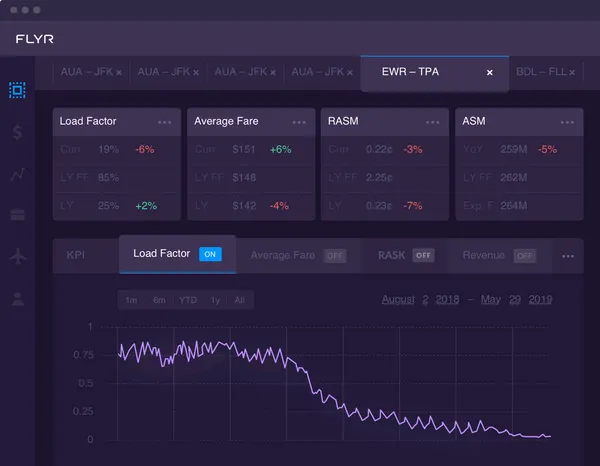
Task: Click the $148 LY FF fare value
Action: click(244, 178)
